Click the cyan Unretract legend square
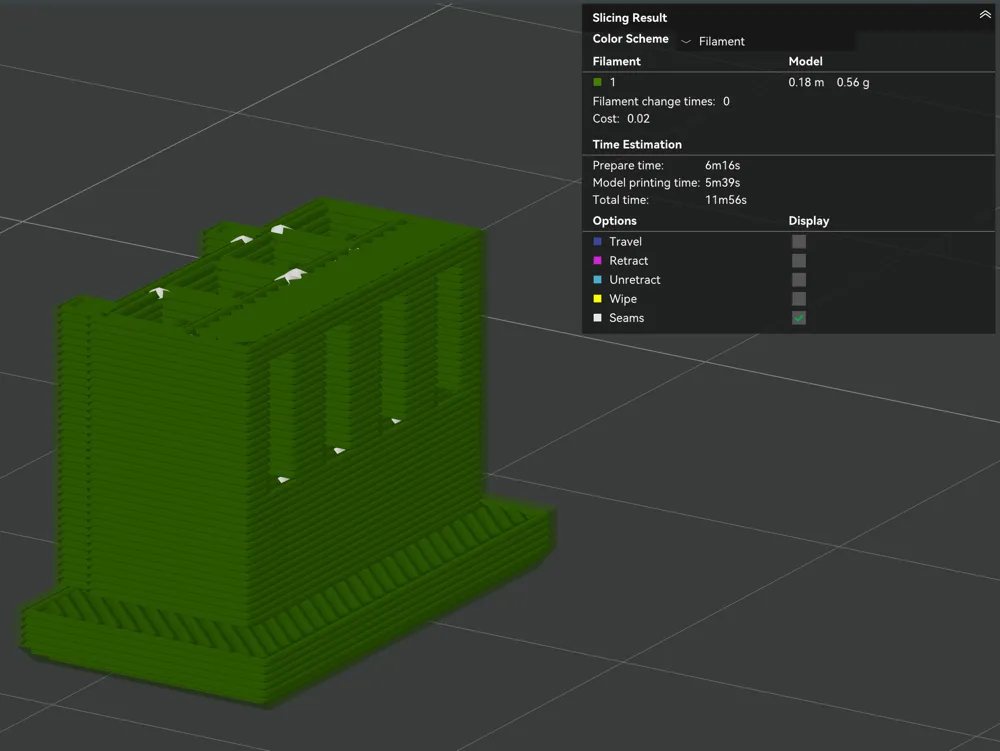The image size is (1000, 751). (598, 280)
